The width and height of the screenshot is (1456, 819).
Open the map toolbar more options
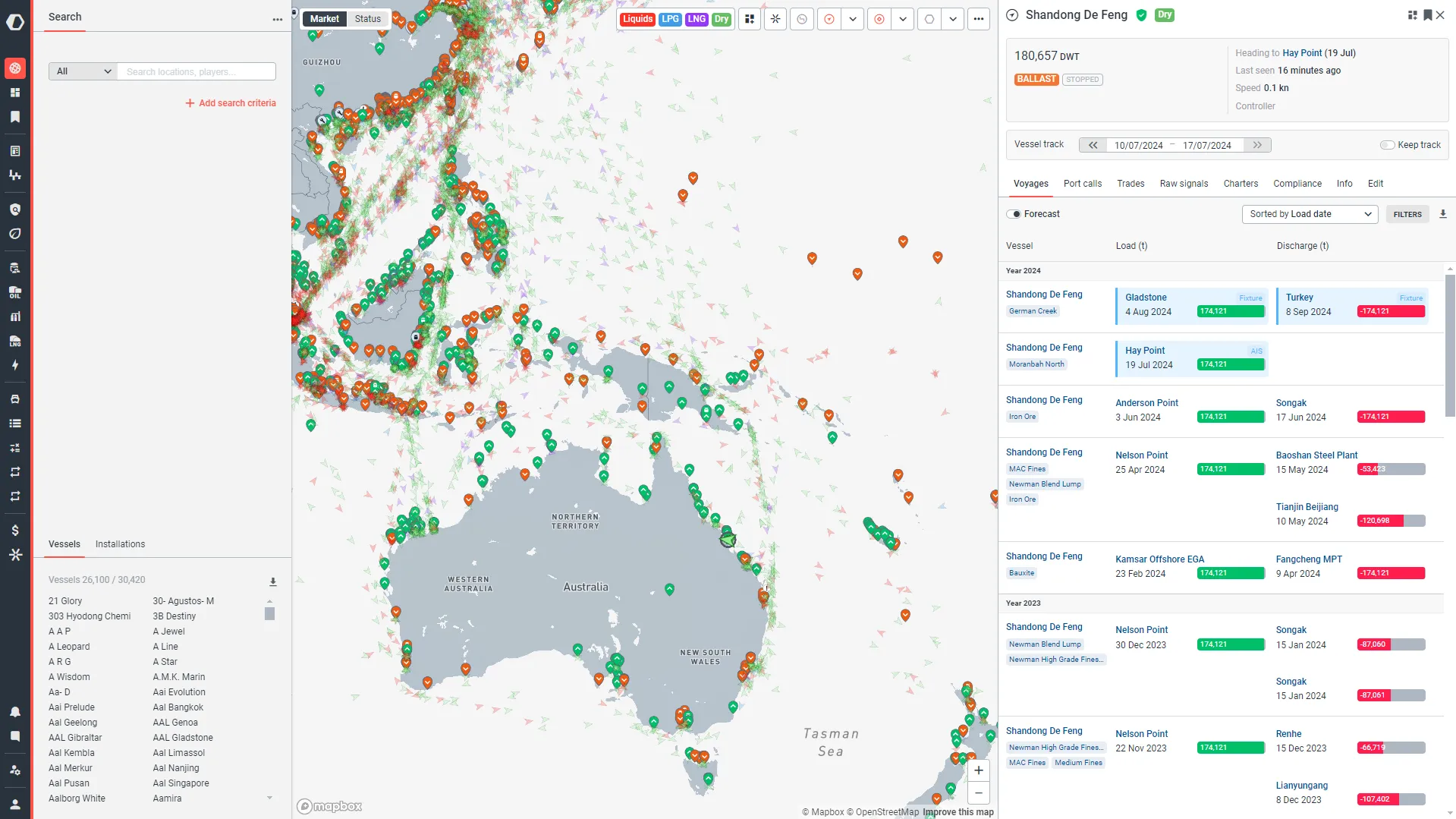point(979,19)
